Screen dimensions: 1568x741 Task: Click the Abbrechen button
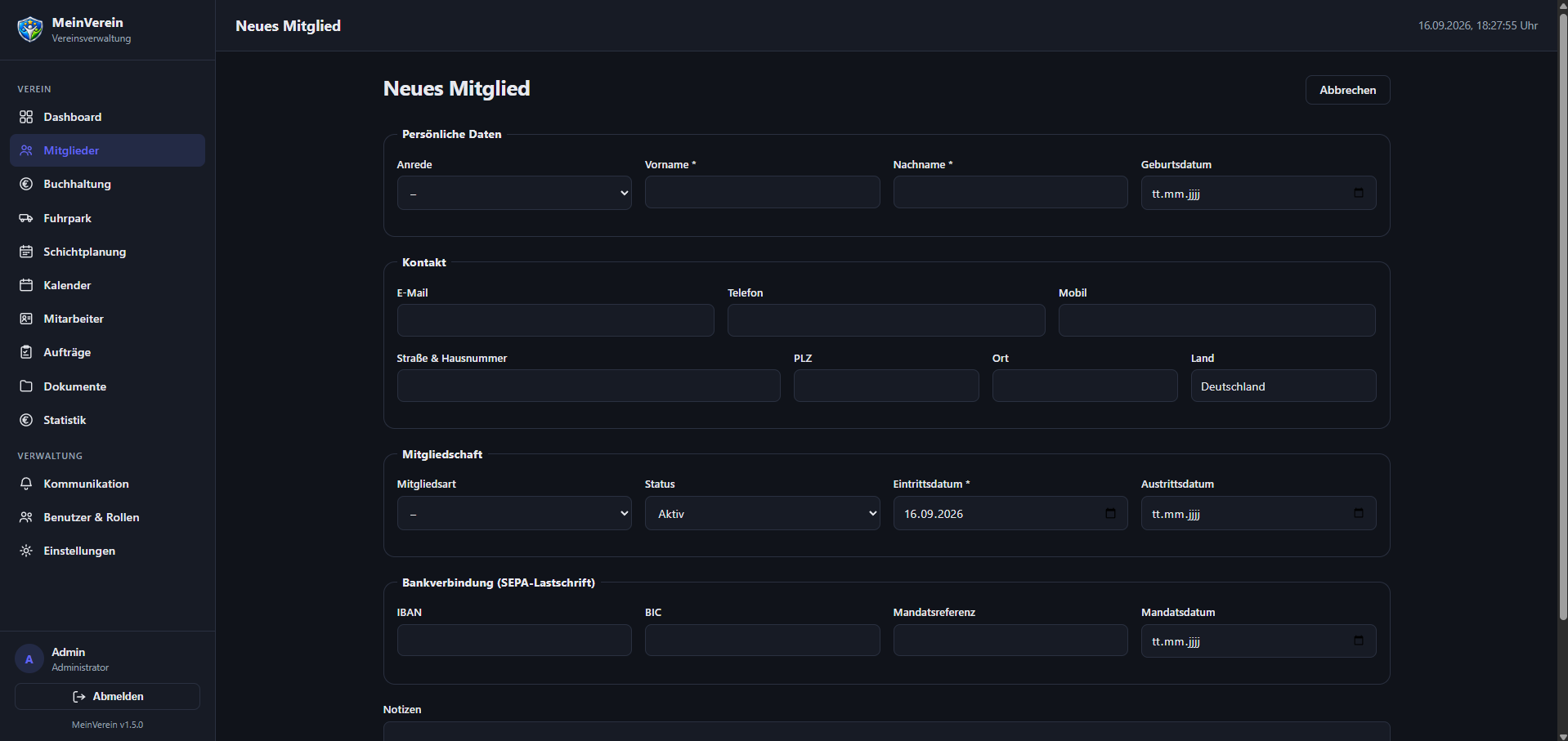(1347, 90)
